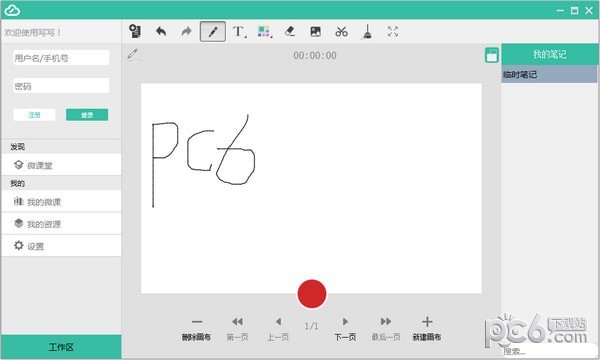Select the pen drawing tool

[x=213, y=31]
